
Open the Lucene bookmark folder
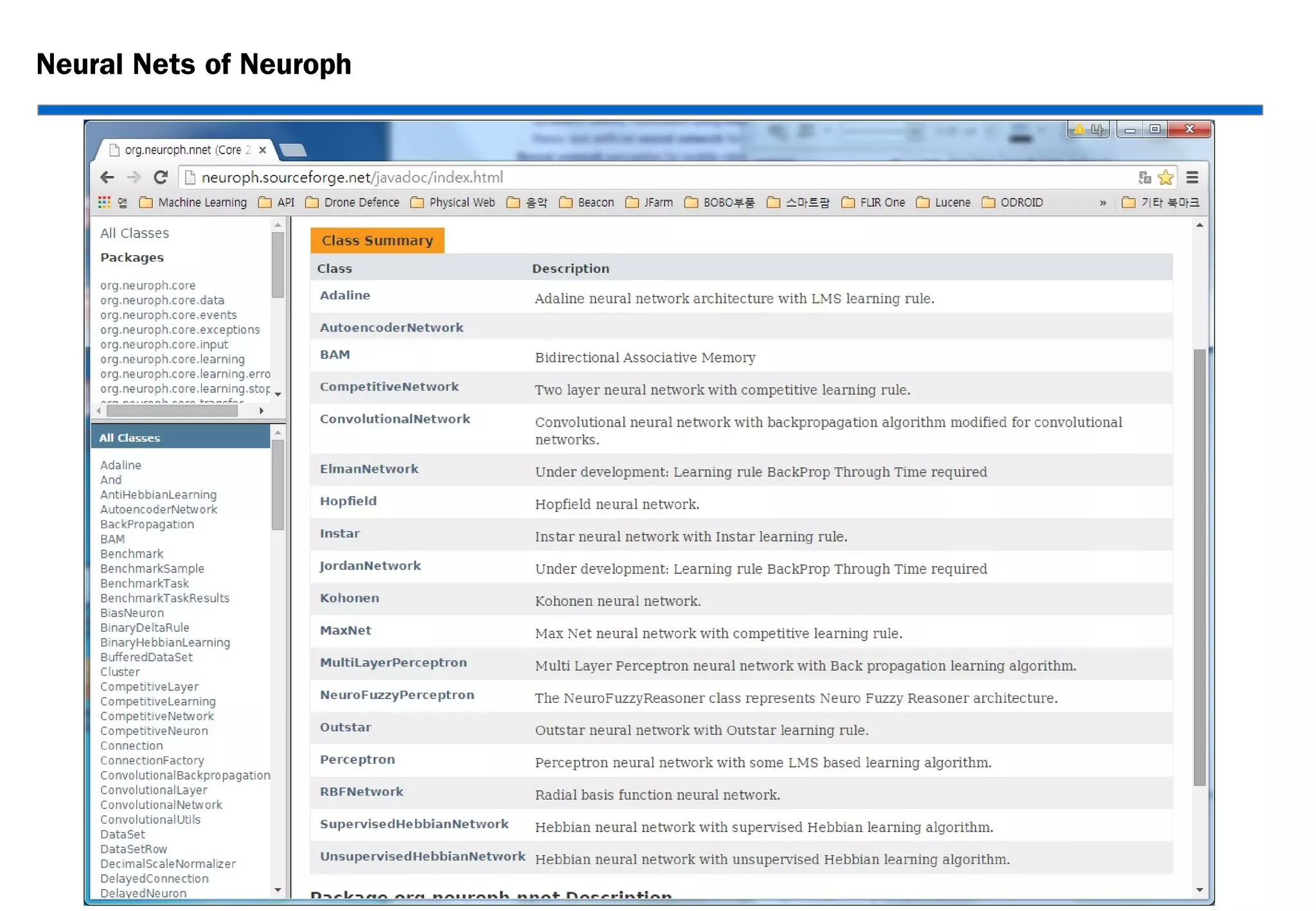[x=943, y=202]
